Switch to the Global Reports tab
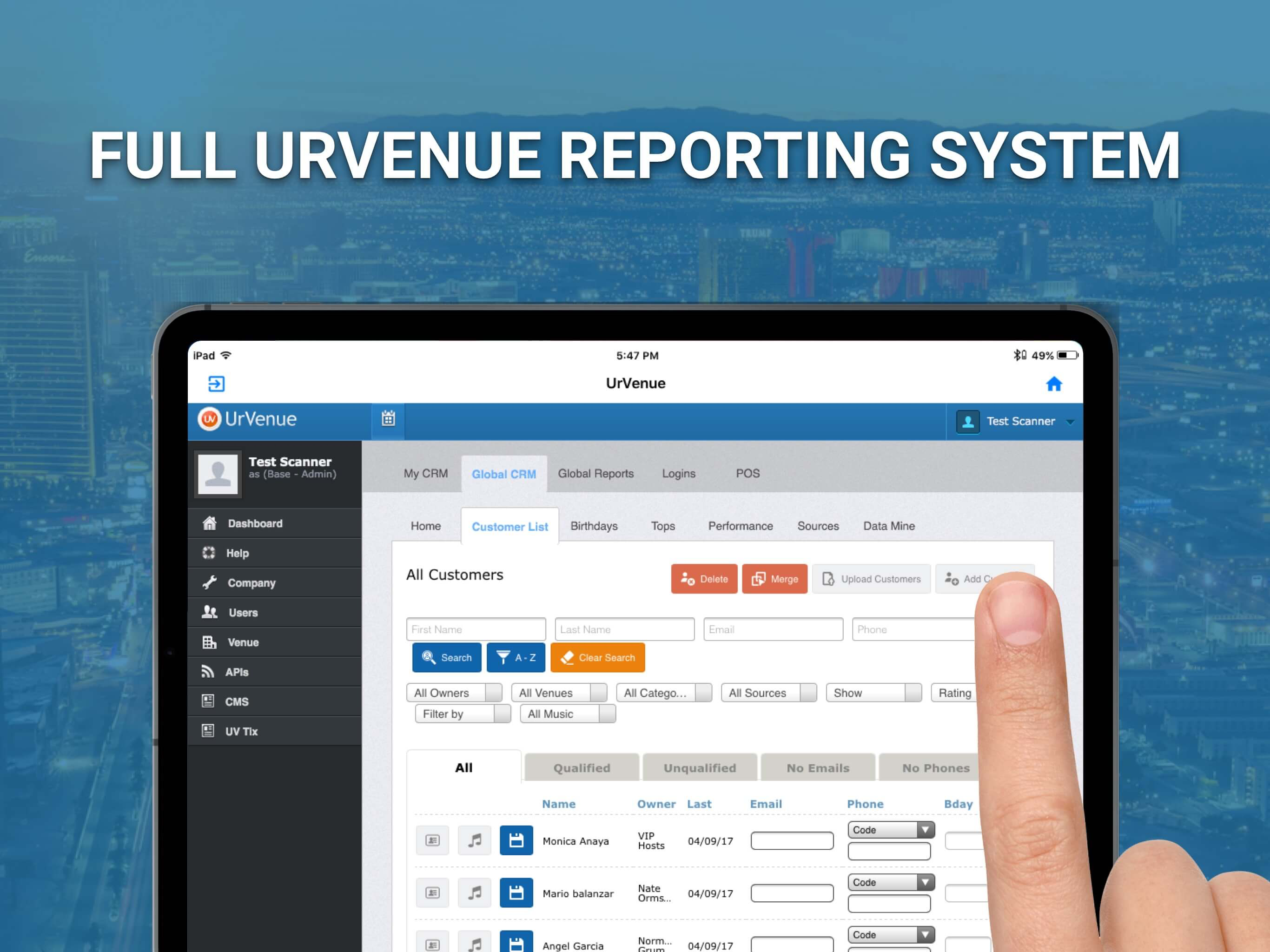This screenshot has width=1270, height=952. pos(595,474)
